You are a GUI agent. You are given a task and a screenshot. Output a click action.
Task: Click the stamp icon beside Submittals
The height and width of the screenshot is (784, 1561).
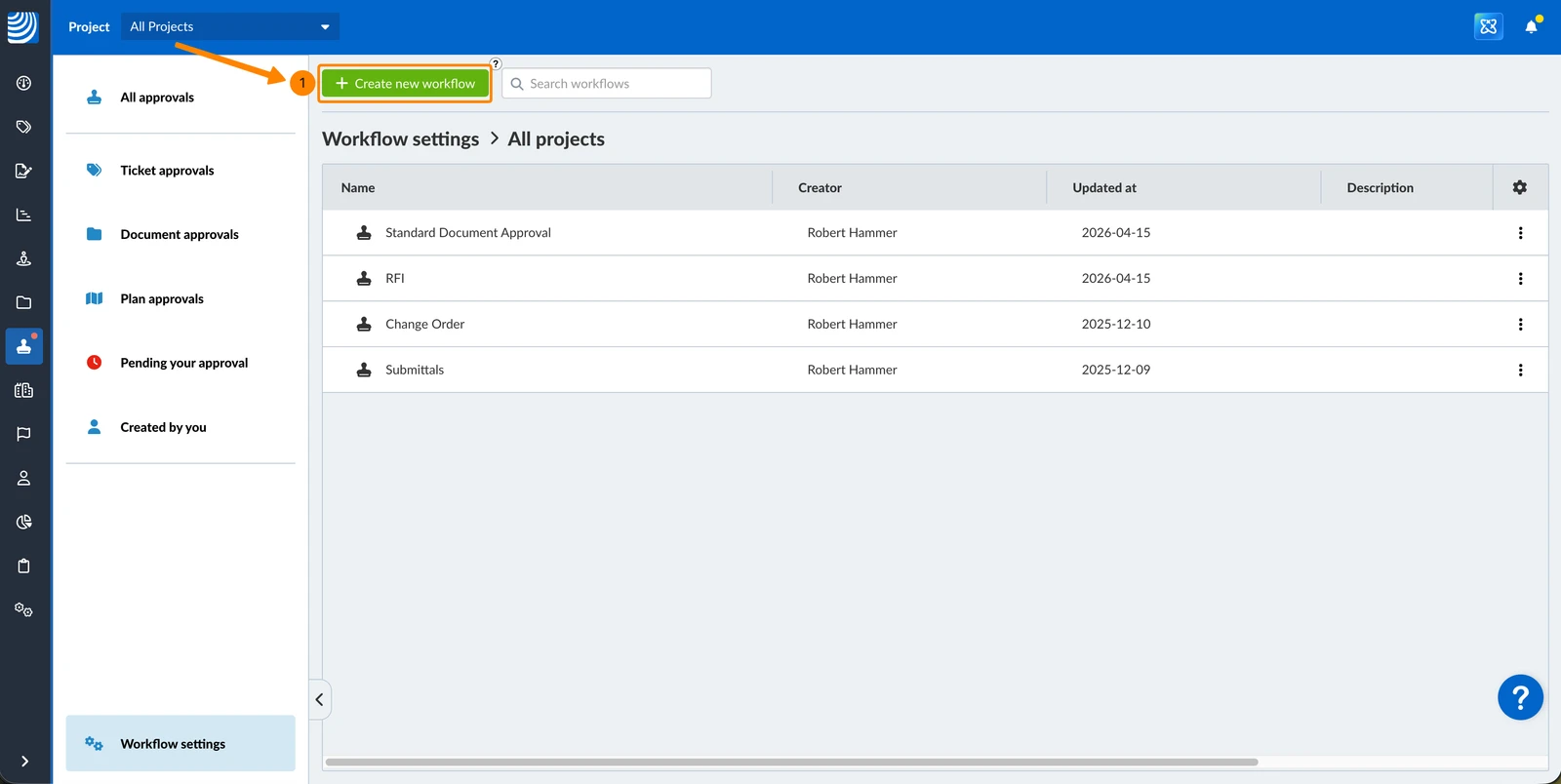(x=364, y=371)
